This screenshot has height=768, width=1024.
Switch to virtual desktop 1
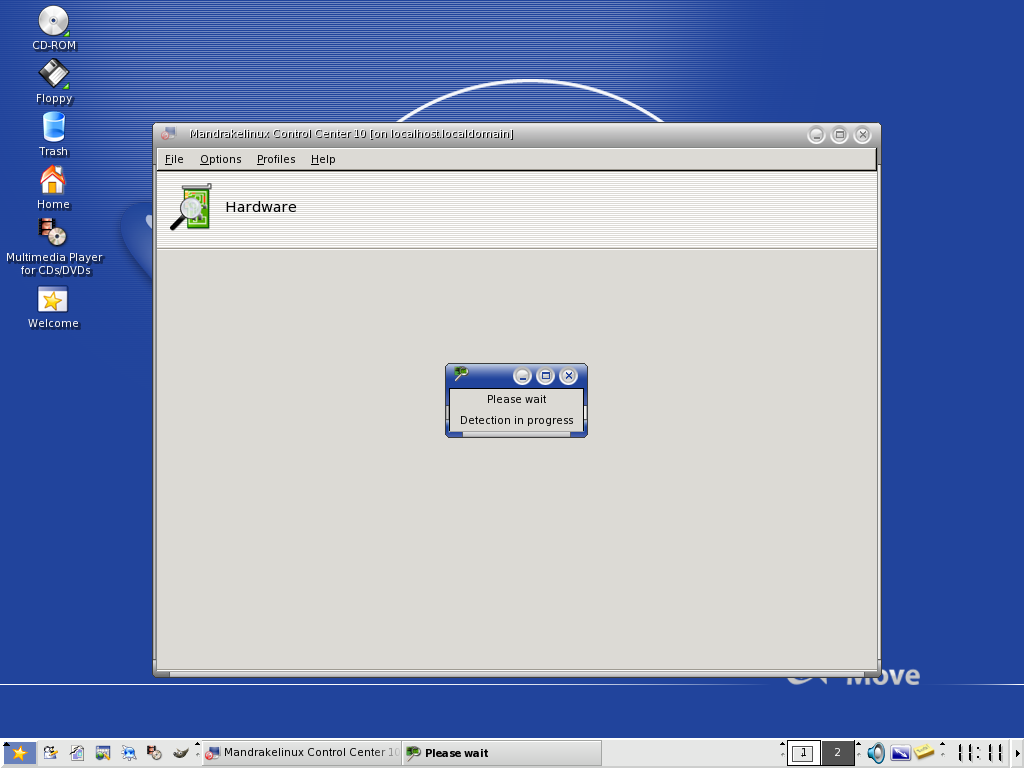coord(803,753)
